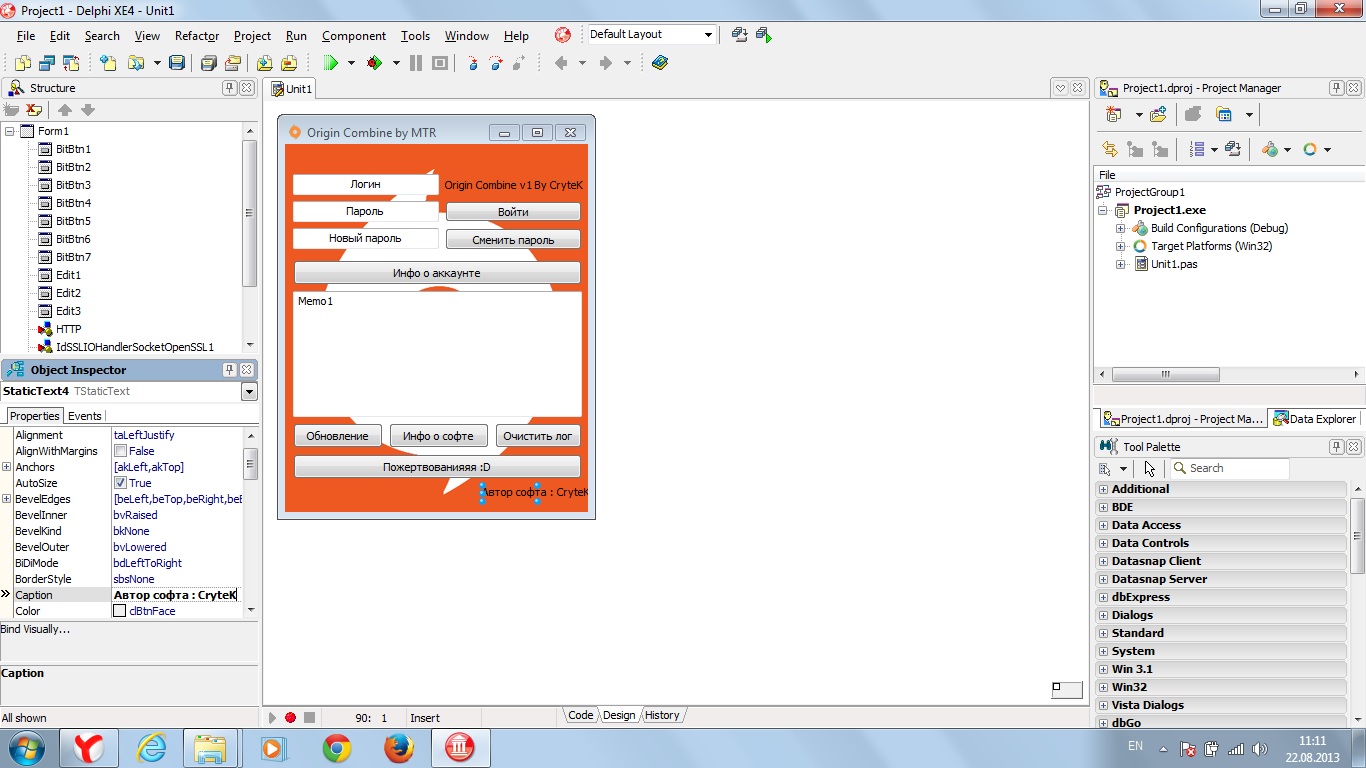Viewport: 1366px width, 768px height.
Task: Select the pointer arrow in Tool Palette
Action: pos(1149,468)
